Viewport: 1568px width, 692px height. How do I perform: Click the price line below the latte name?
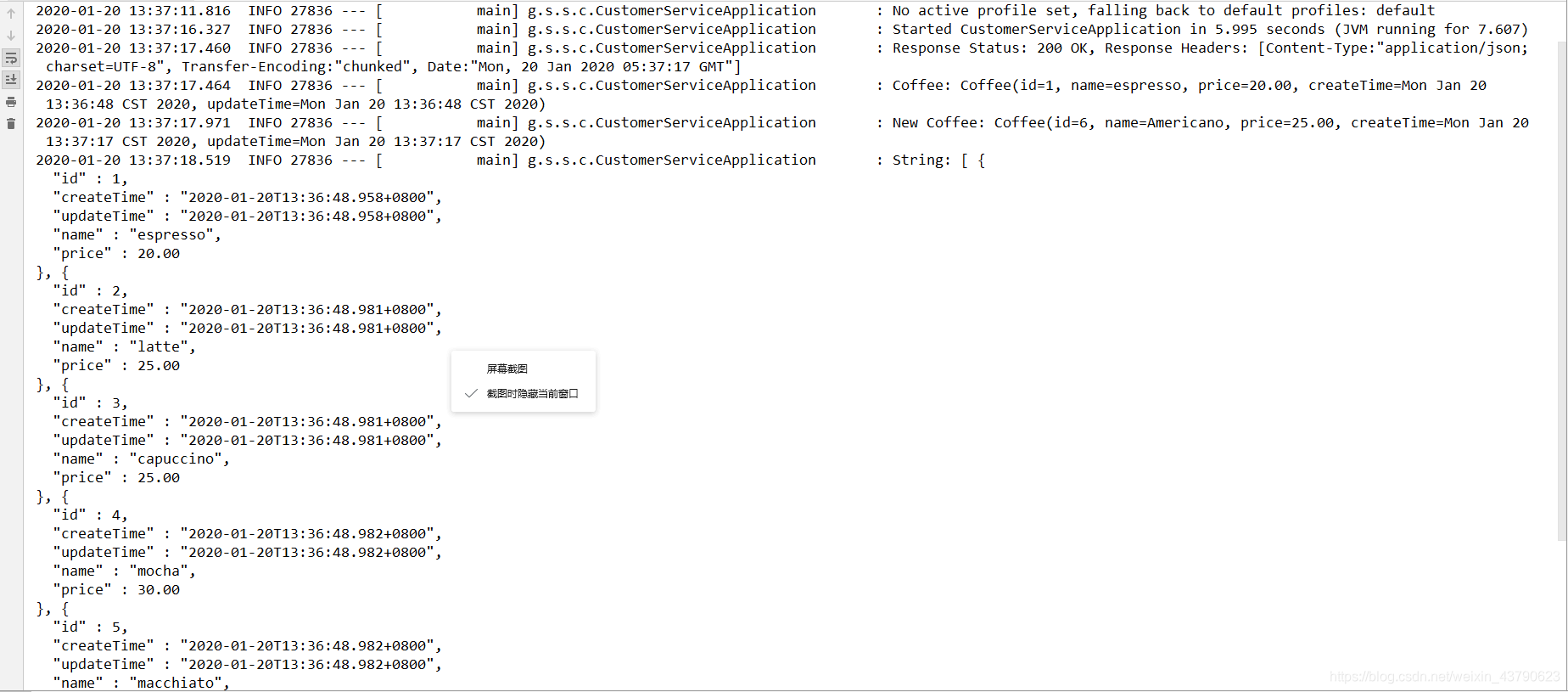pos(116,365)
